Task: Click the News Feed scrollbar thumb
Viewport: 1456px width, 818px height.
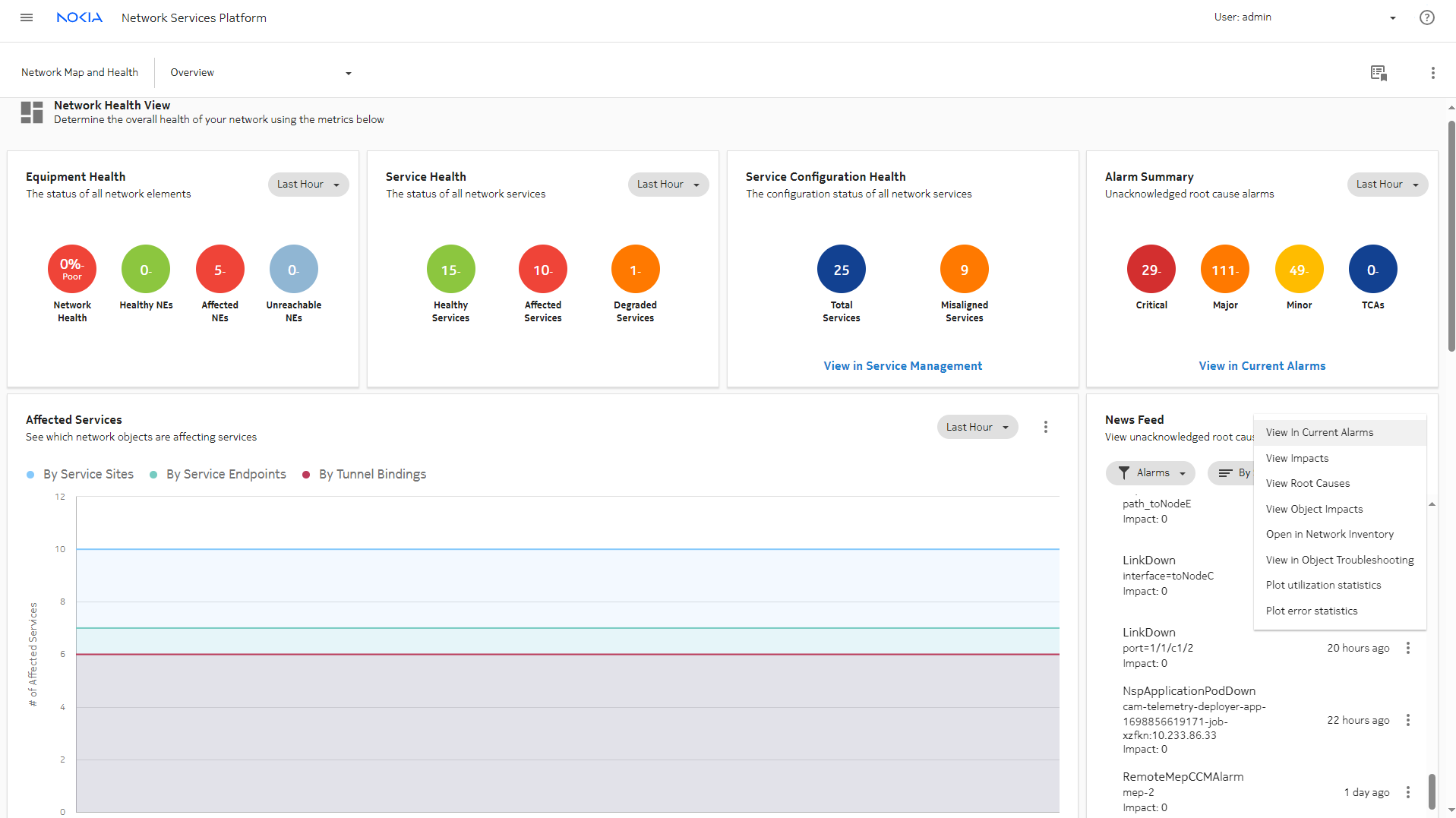Action: [x=1432, y=791]
